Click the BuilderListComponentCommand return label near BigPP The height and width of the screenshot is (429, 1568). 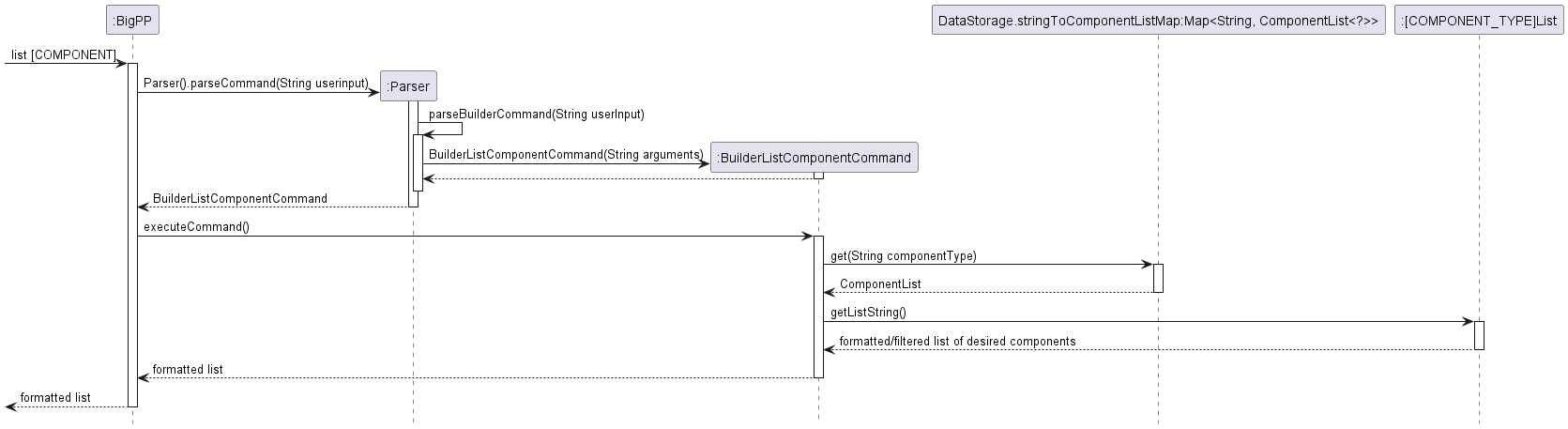point(240,199)
